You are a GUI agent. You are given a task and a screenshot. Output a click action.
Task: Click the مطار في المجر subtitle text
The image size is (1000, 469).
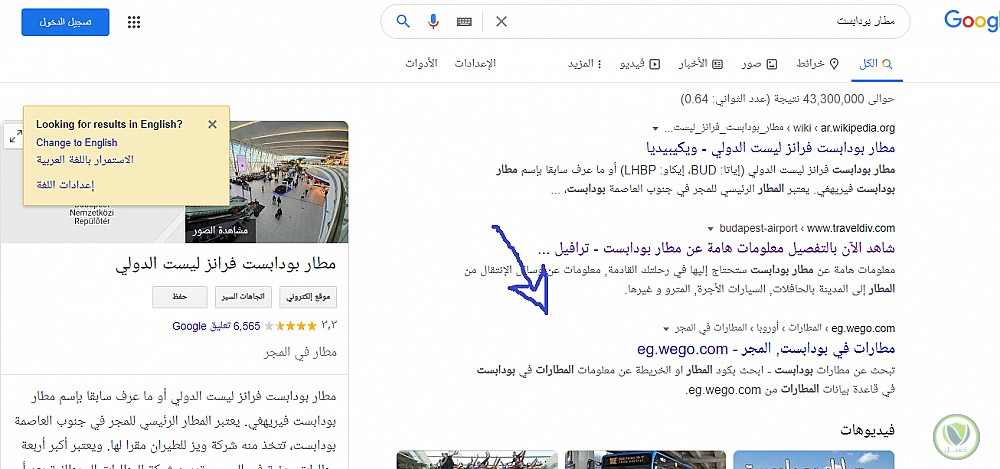pos(300,352)
